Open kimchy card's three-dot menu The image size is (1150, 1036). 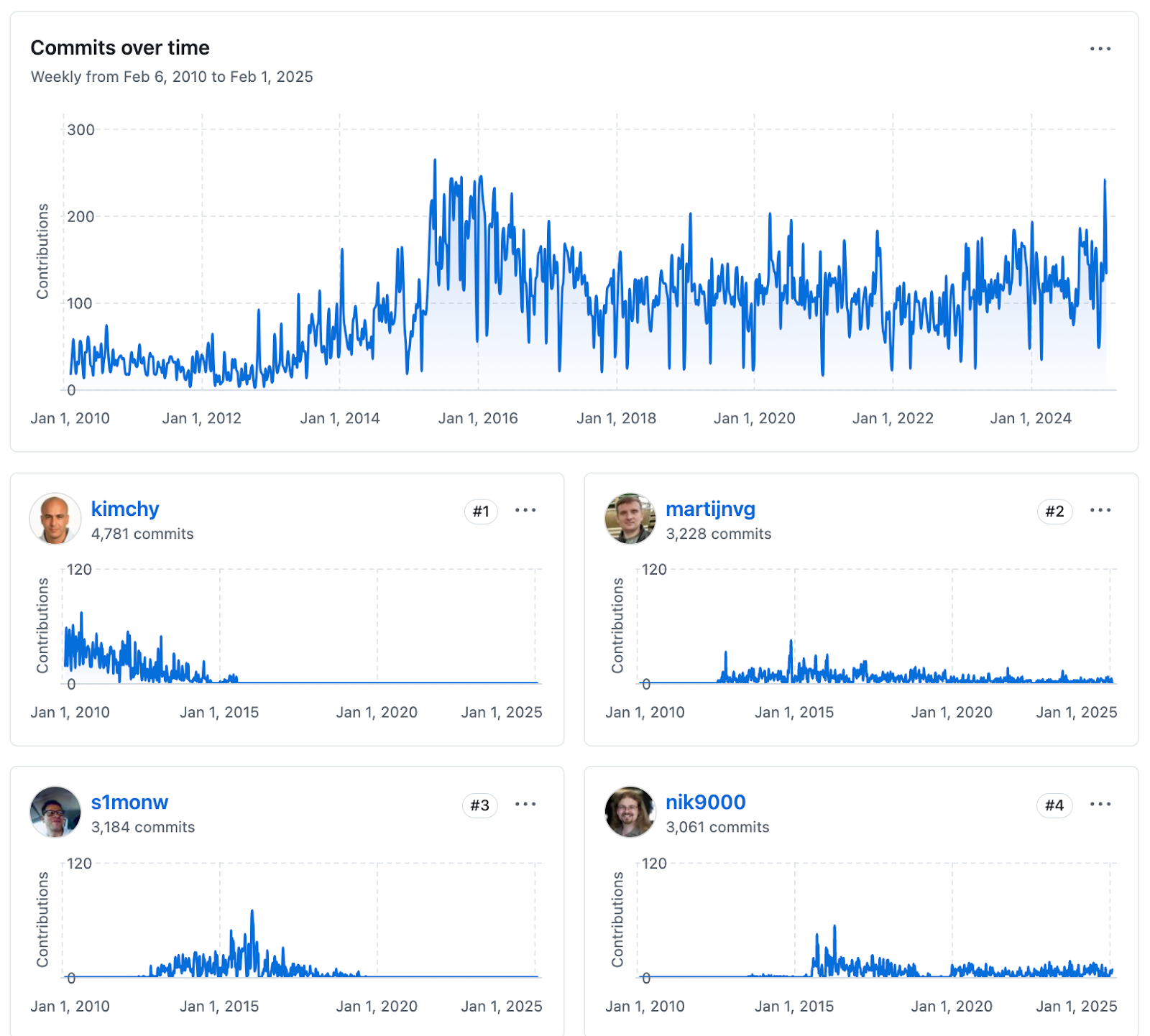(x=525, y=510)
